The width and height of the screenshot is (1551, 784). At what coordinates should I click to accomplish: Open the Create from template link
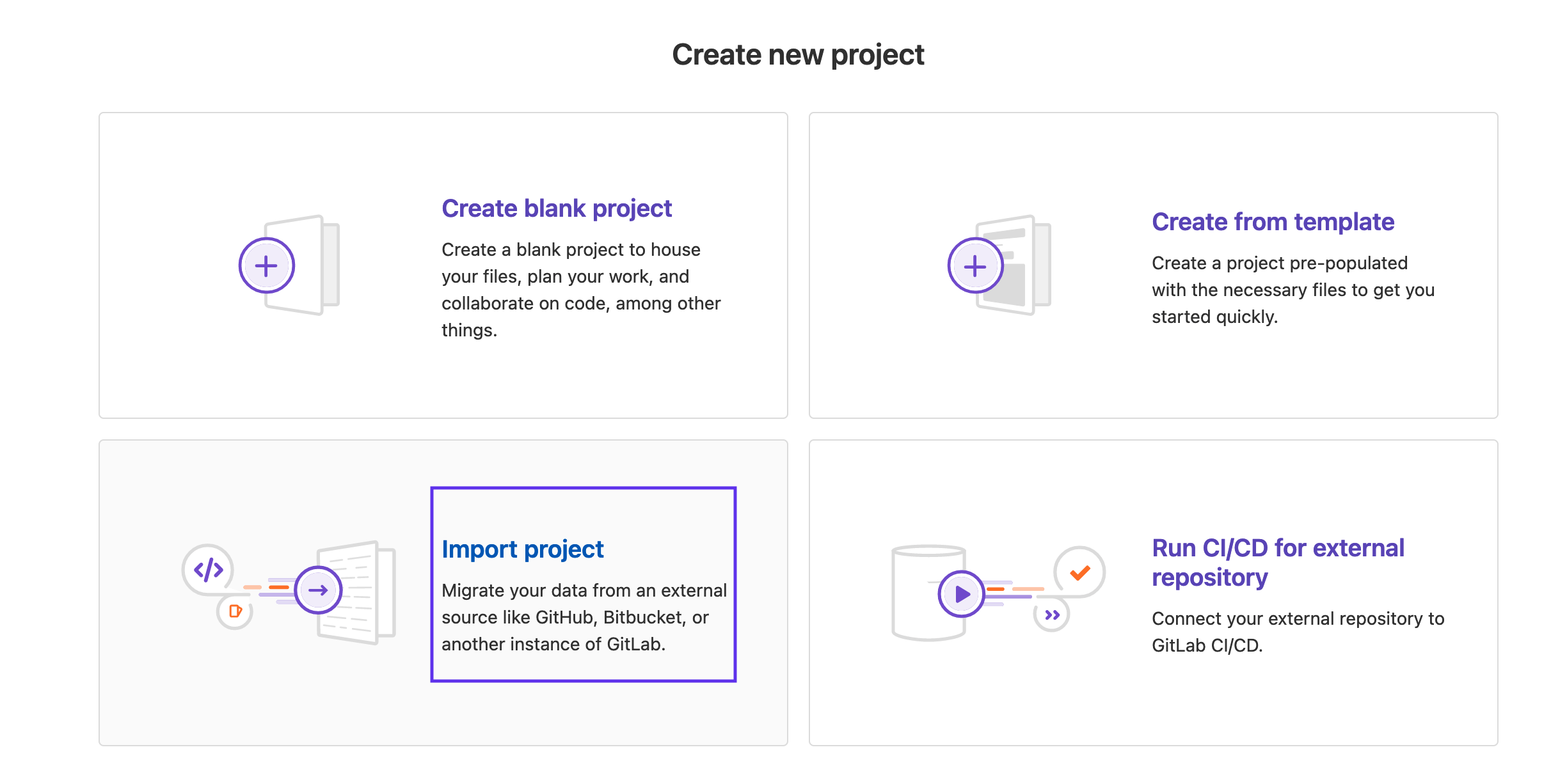[1272, 222]
